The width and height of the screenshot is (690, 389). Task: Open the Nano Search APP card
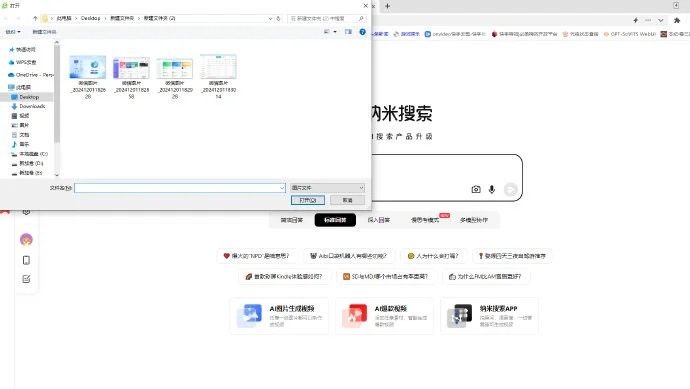click(x=489, y=316)
